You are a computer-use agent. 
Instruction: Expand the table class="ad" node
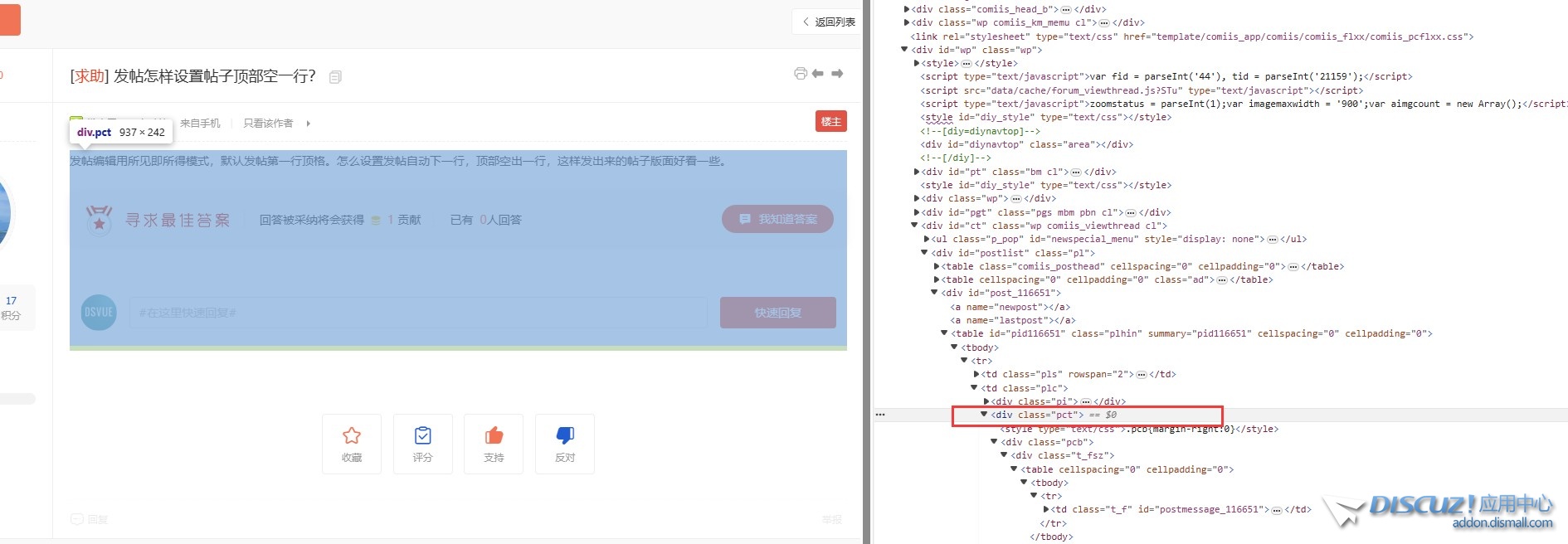(937, 279)
